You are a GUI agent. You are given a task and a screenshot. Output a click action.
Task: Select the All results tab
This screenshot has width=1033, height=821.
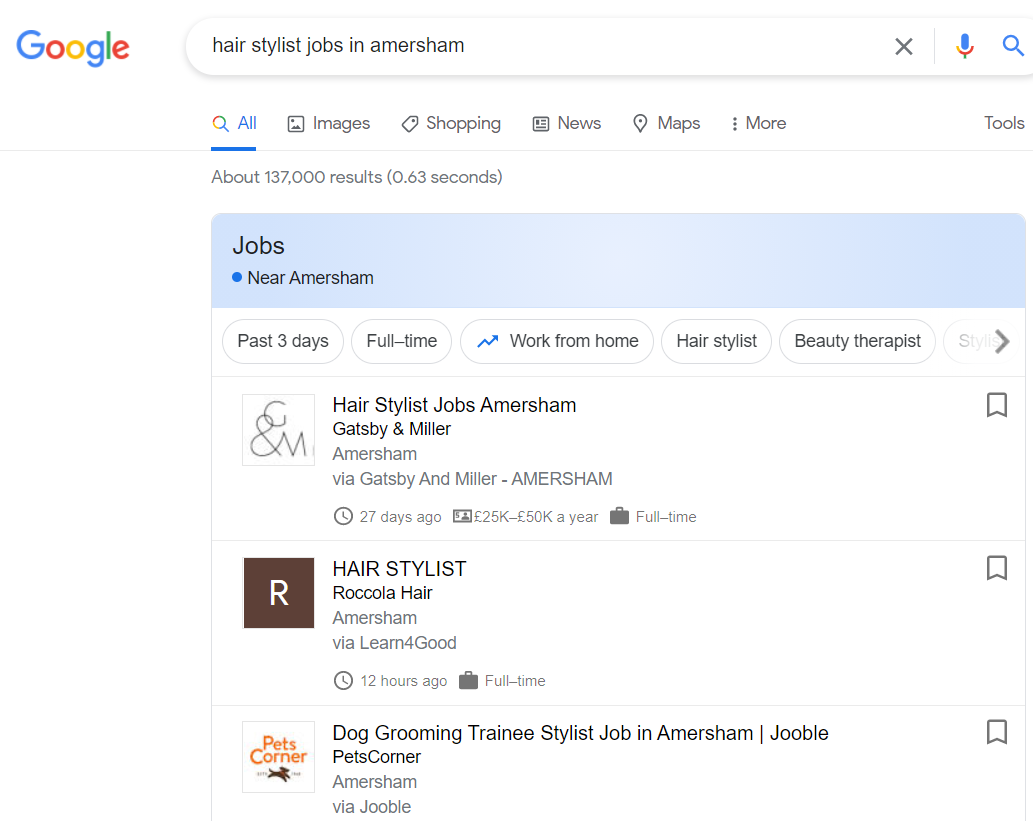point(234,123)
